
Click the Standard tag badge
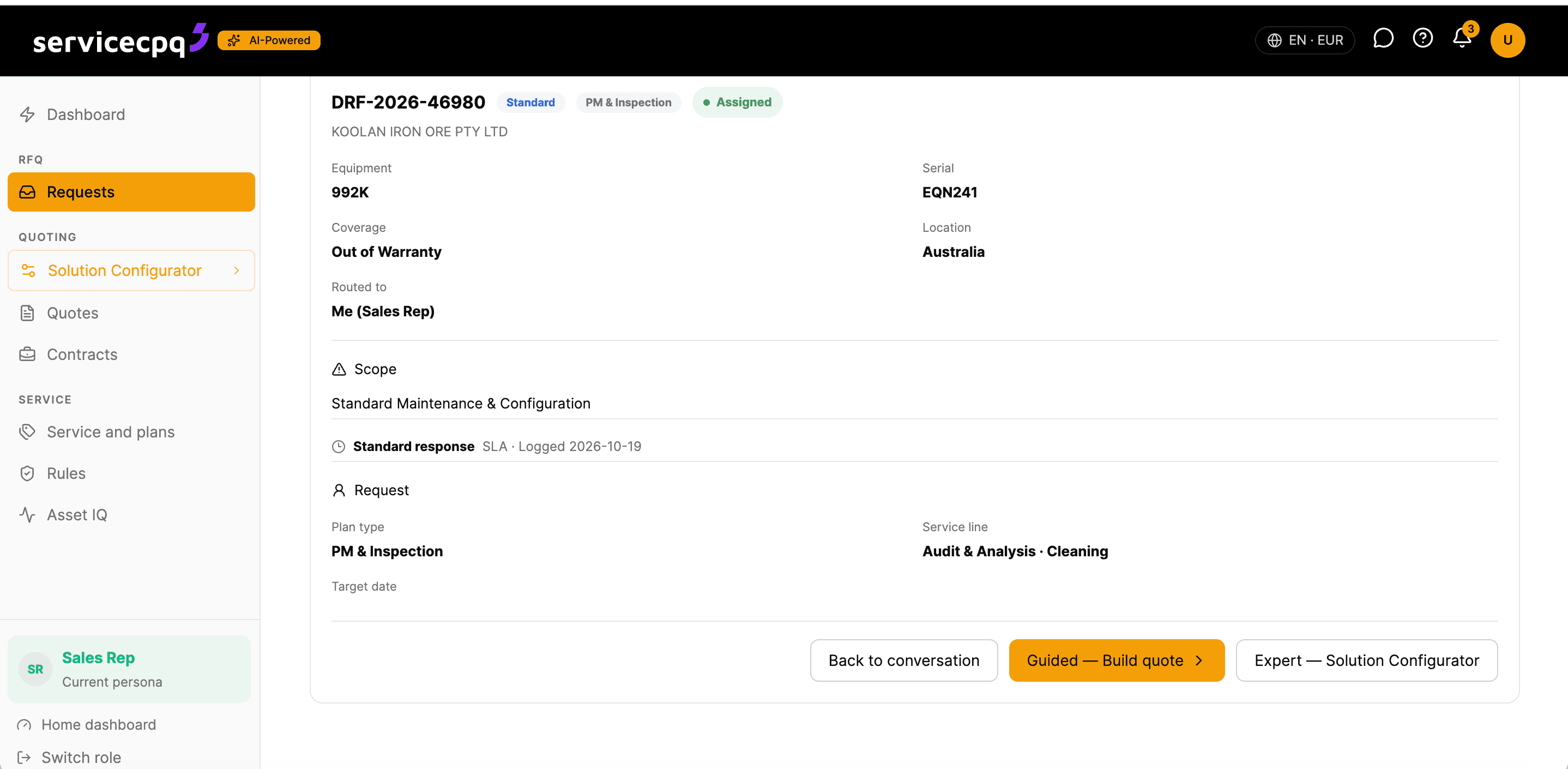(x=530, y=103)
